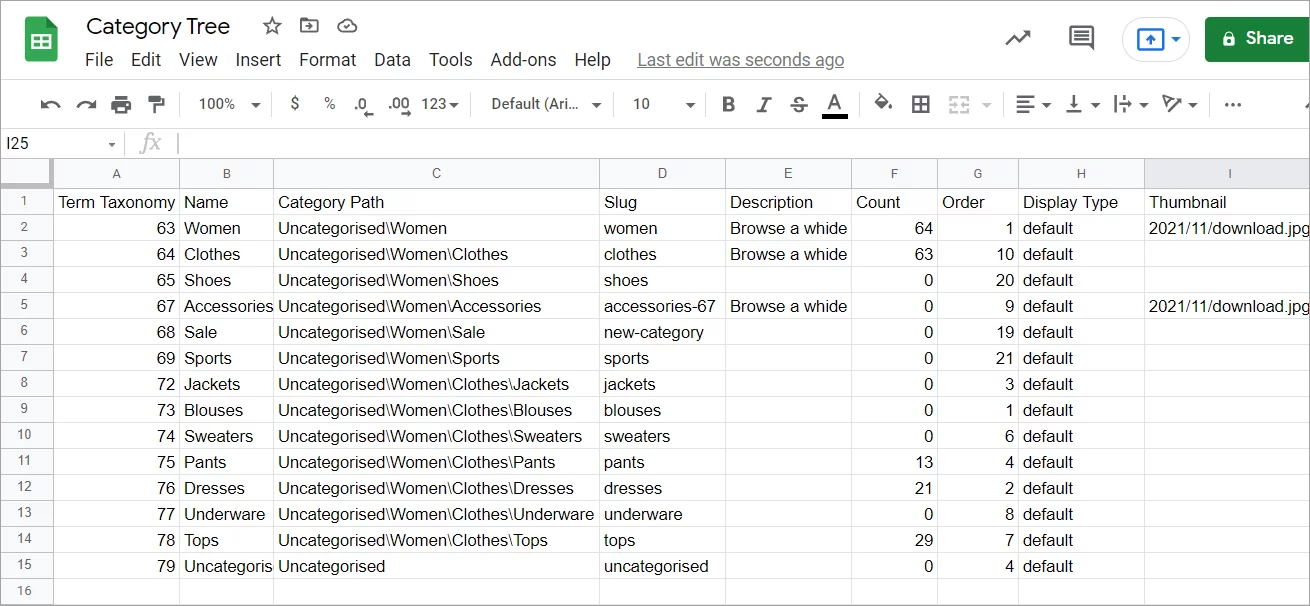The width and height of the screenshot is (1310, 606).
Task: Decrease decimal places
Action: [362, 104]
